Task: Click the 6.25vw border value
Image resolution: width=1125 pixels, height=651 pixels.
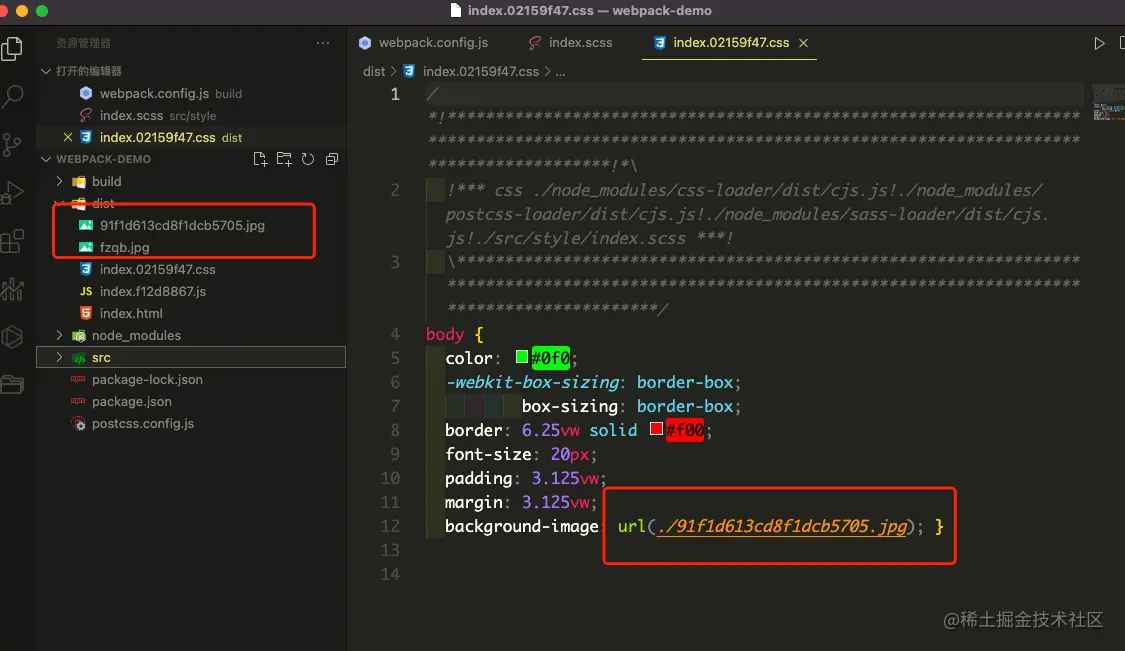Action: coord(550,430)
